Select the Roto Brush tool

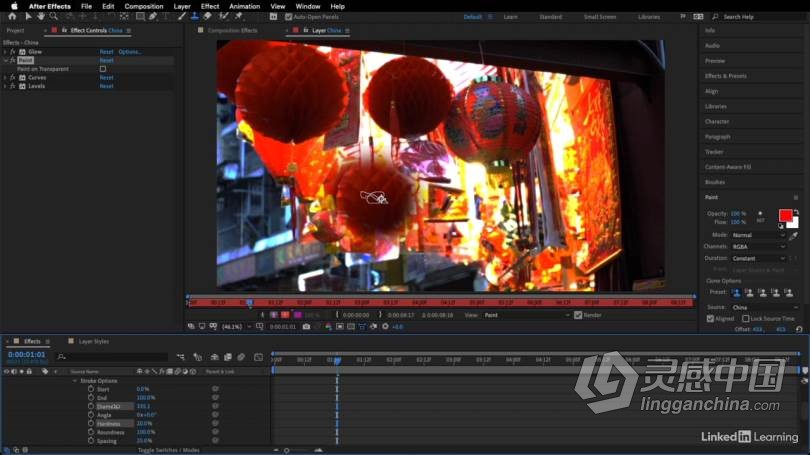223,17
